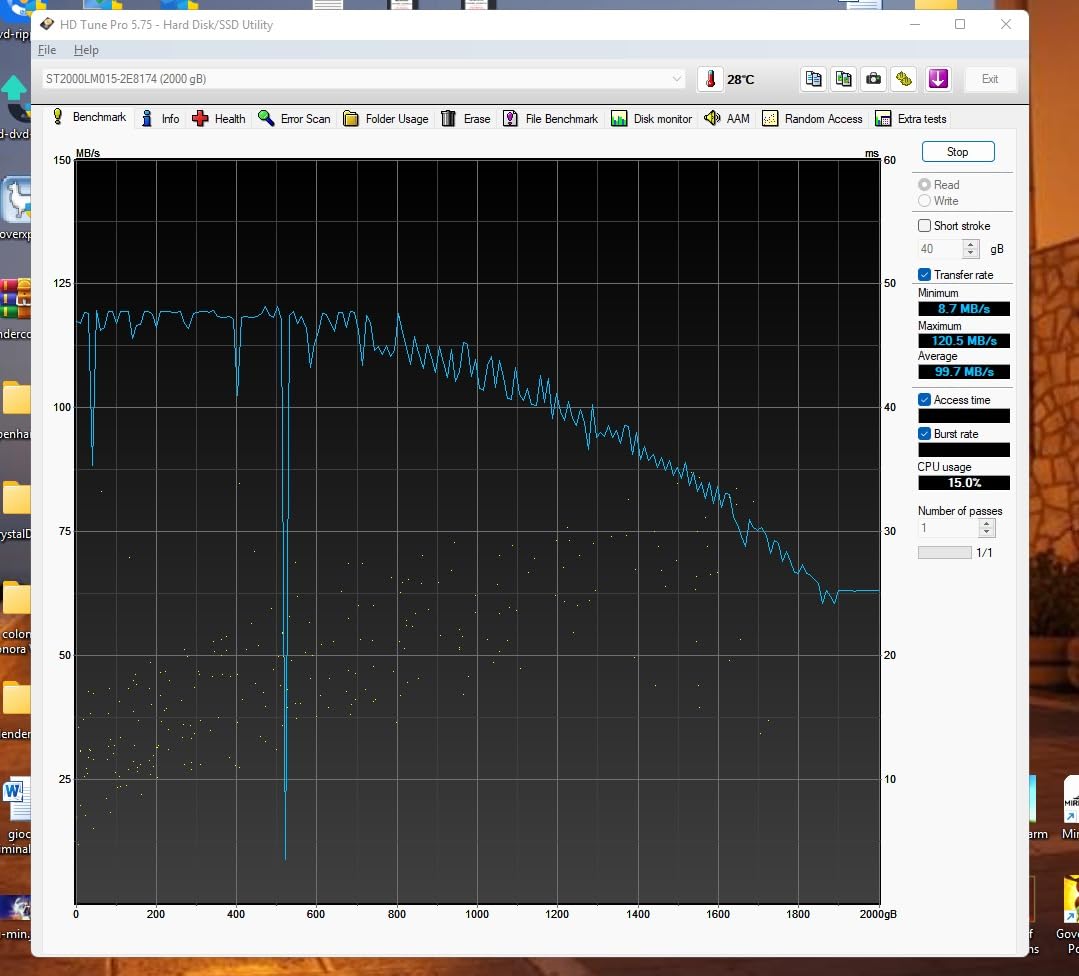This screenshot has height=976, width=1079.
Task: Expand the ST2000LM015 drive selection dropdown
Action: pyautogui.click(x=363, y=79)
